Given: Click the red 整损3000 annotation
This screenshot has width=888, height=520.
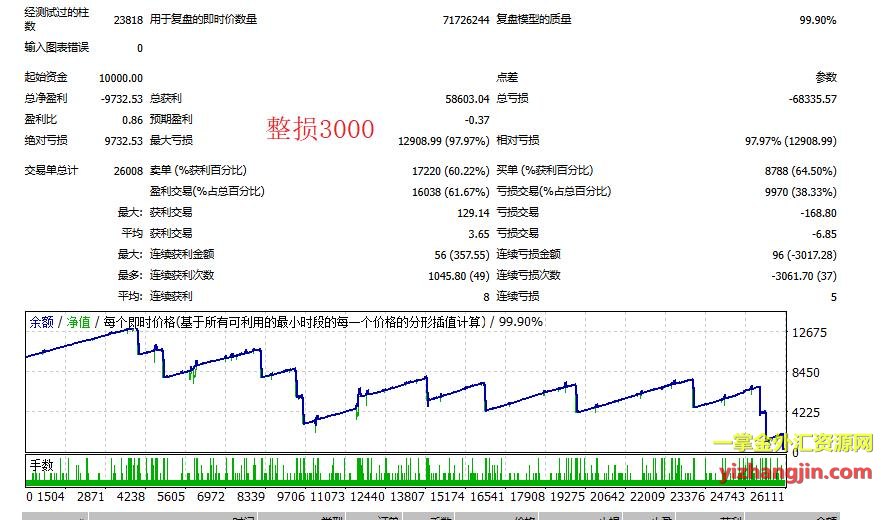Looking at the screenshot, I should [x=320, y=129].
